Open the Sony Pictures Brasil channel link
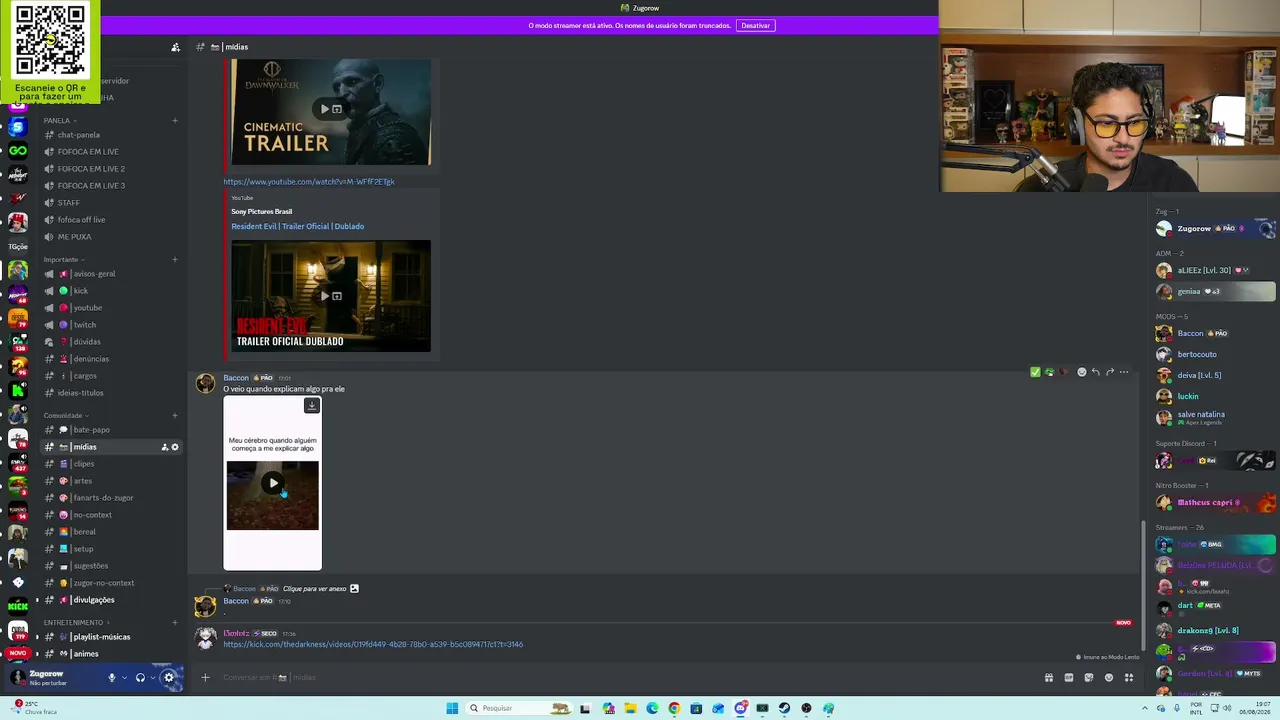 click(x=262, y=212)
